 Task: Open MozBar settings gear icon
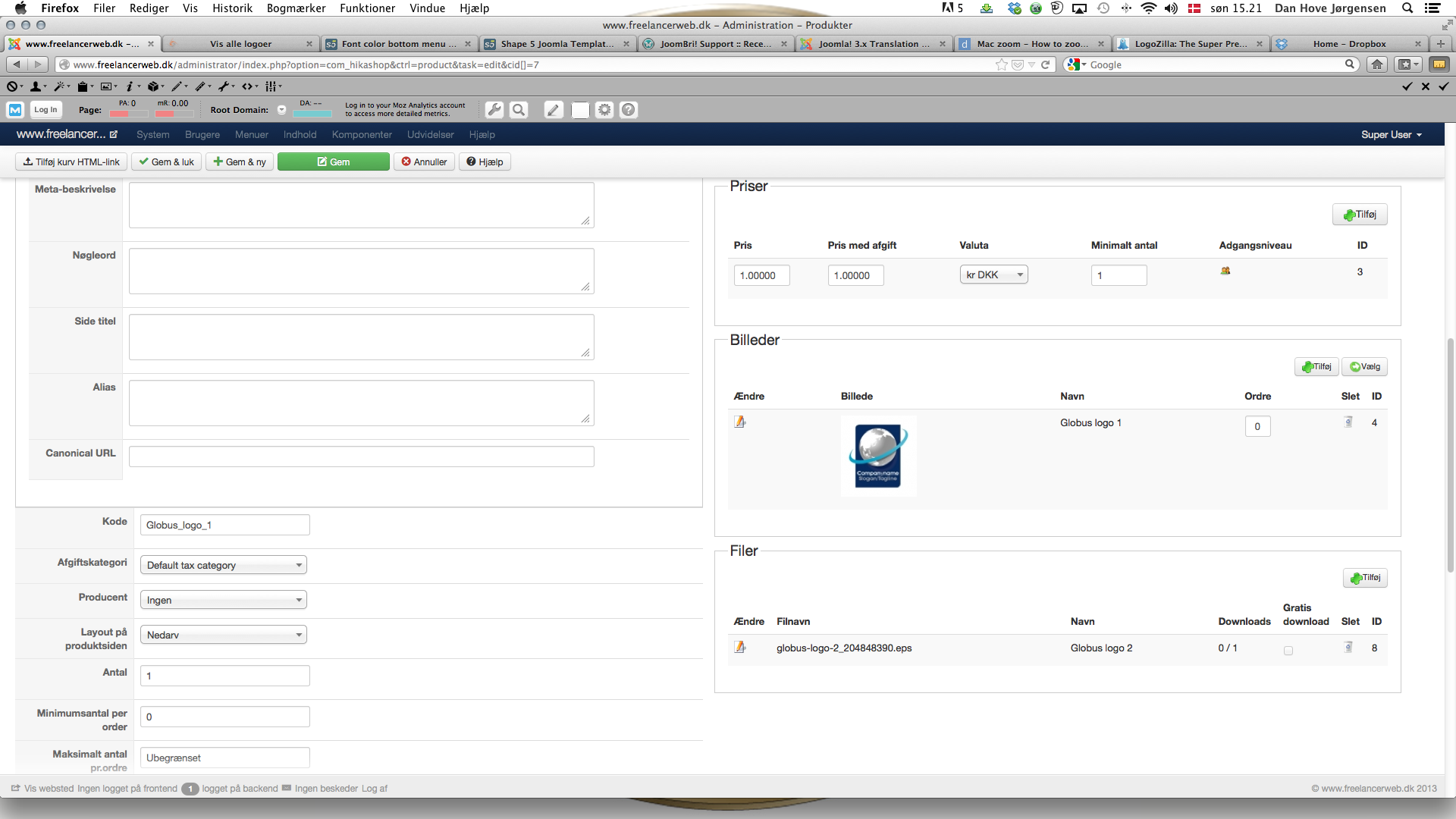(x=604, y=110)
